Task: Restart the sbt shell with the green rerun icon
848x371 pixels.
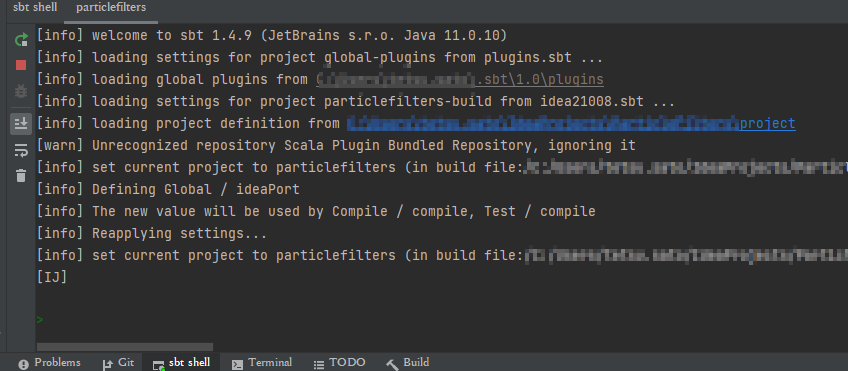Action: (21, 39)
